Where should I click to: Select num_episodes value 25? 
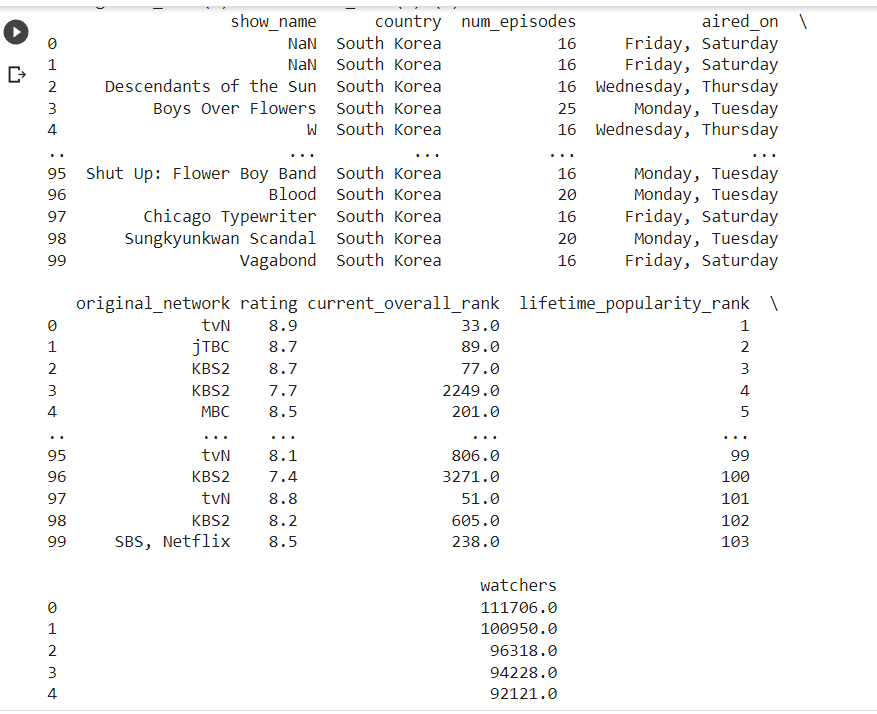pos(567,108)
